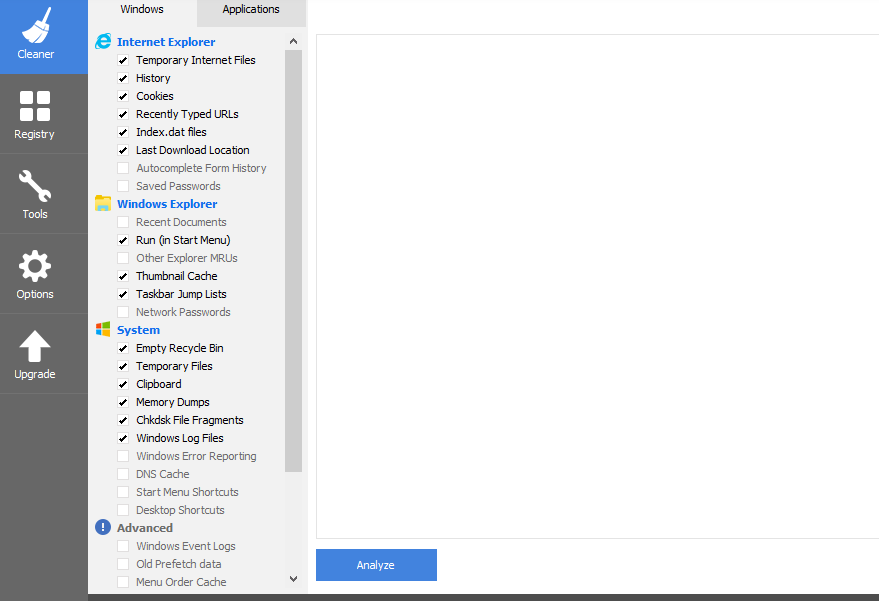
Task: Select the Internet Explorer category heading
Action: [x=166, y=42]
